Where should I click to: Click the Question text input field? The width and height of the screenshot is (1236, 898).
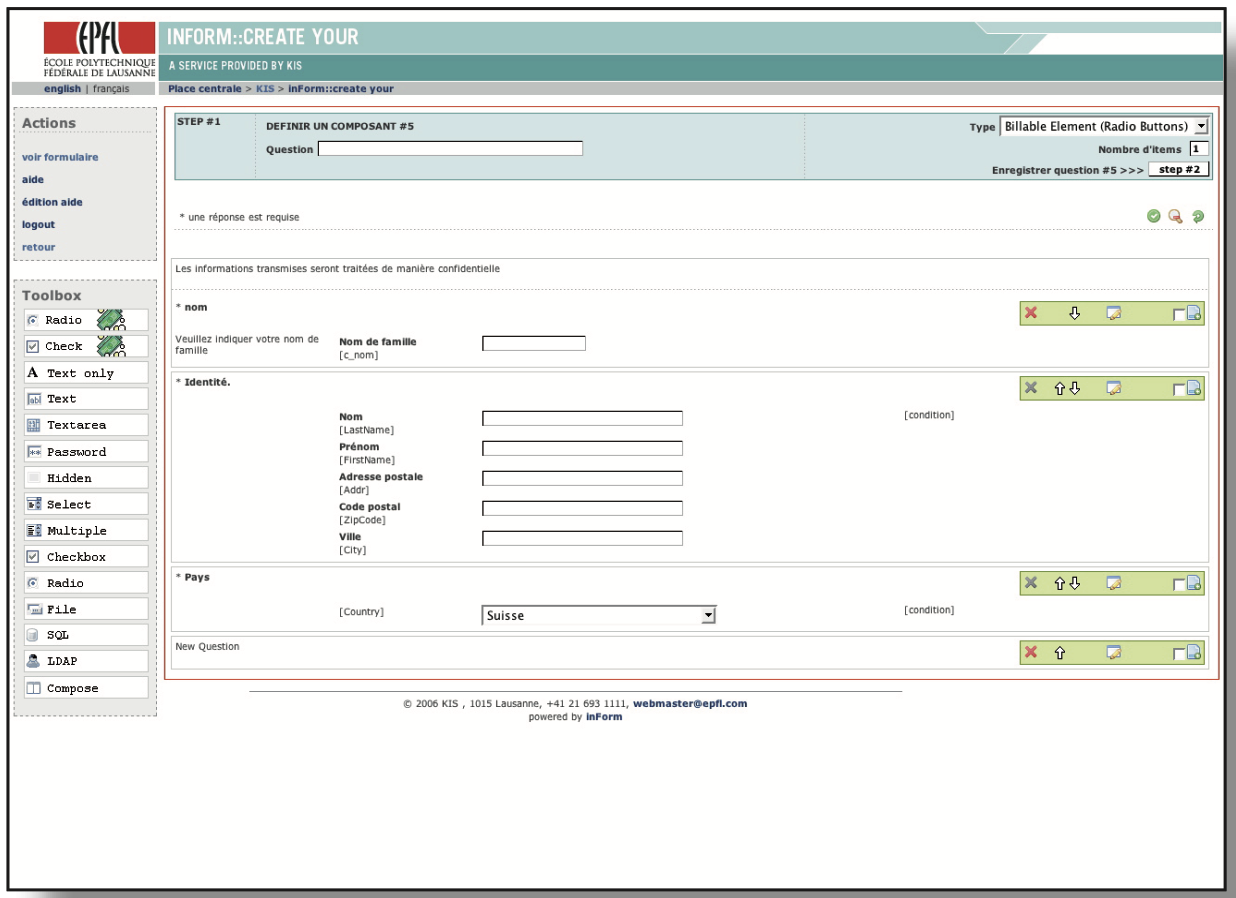[x=450, y=149]
